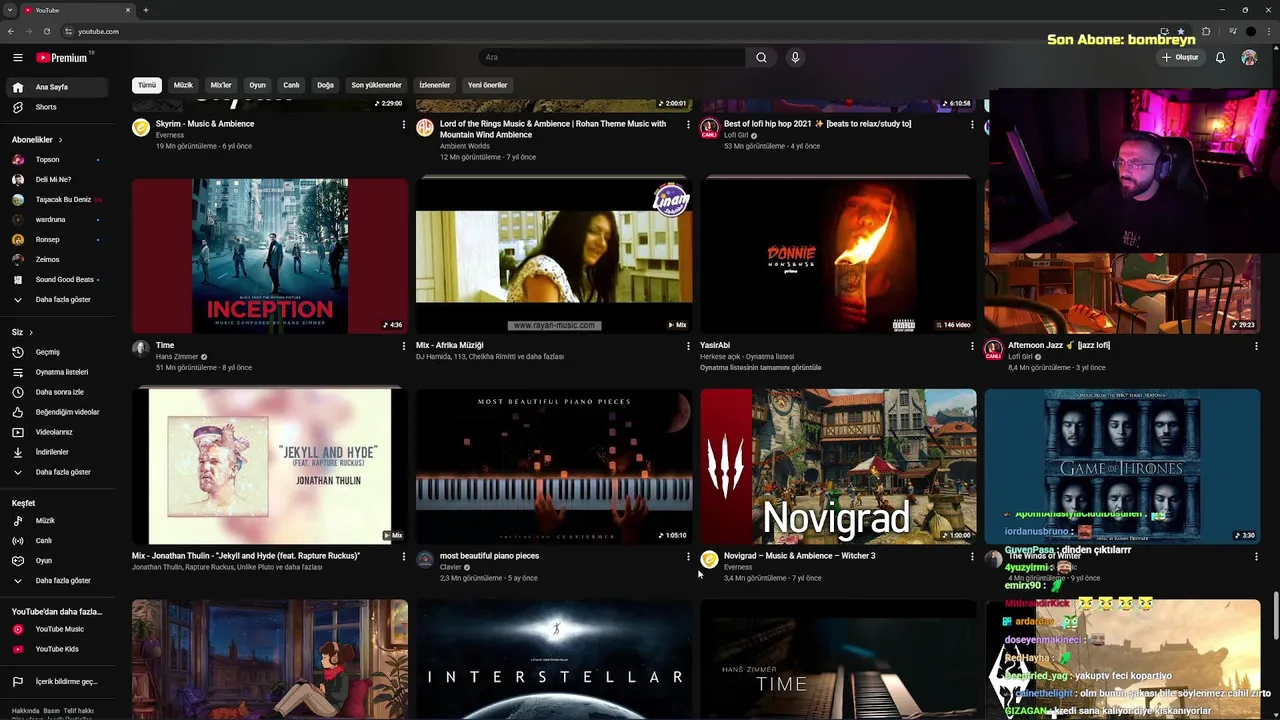The image size is (1280, 720).
Task: Open the Abonelikler section chevron
Action: (x=60, y=140)
